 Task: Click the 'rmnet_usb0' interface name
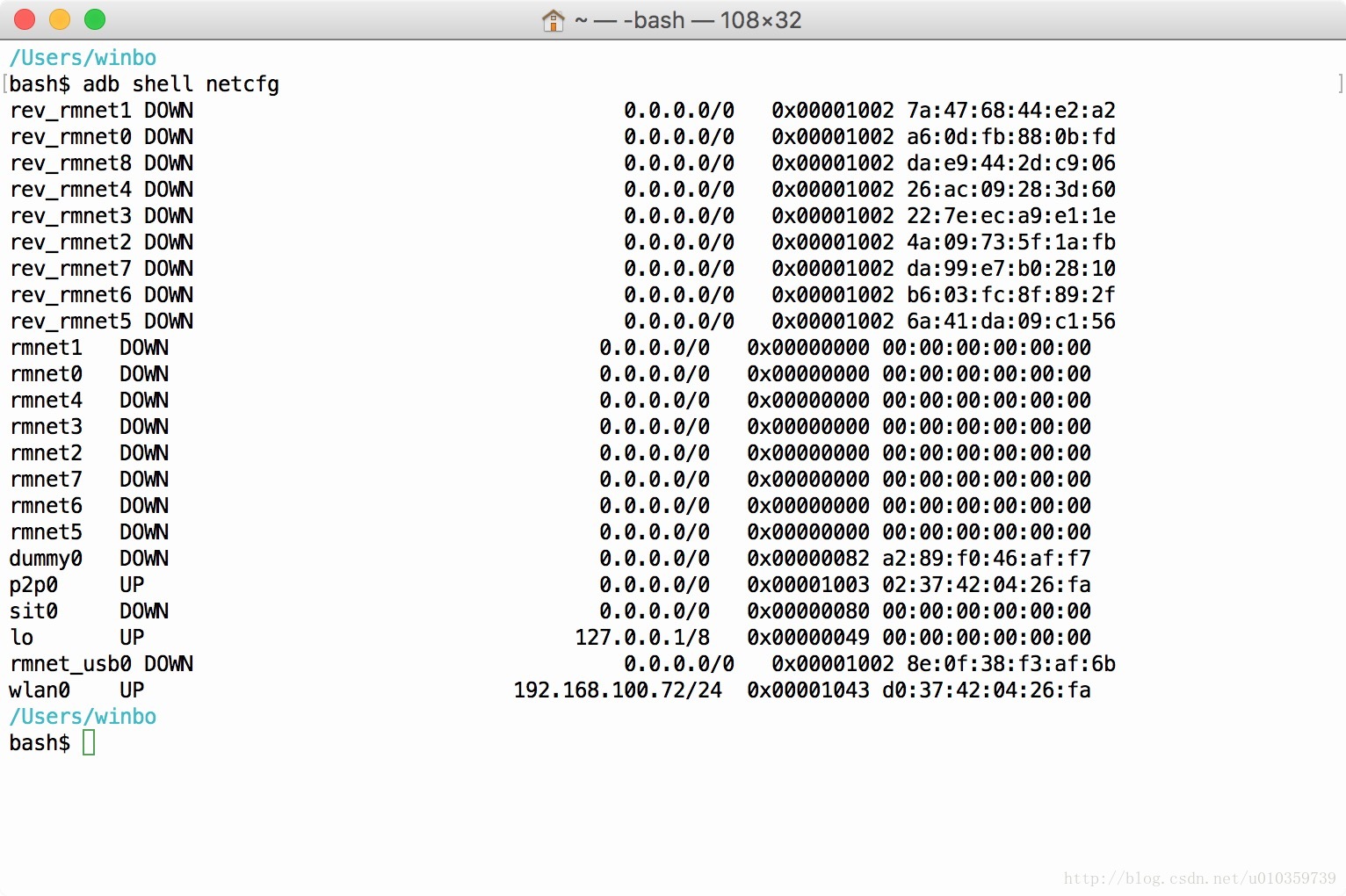tap(70, 664)
